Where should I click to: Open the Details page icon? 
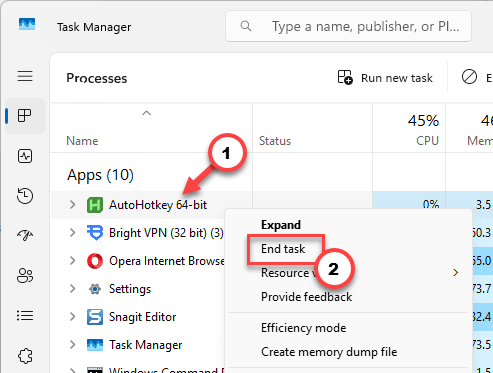(25, 315)
